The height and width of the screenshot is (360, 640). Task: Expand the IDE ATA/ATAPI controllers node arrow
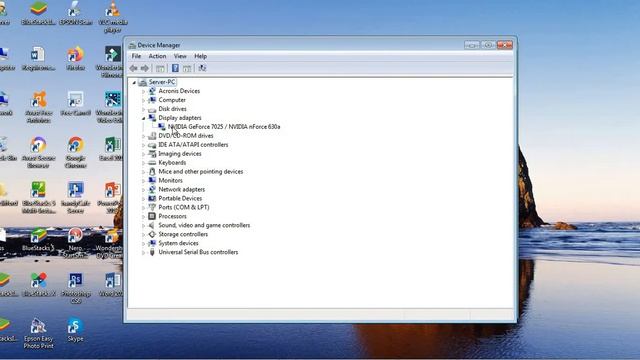point(143,145)
